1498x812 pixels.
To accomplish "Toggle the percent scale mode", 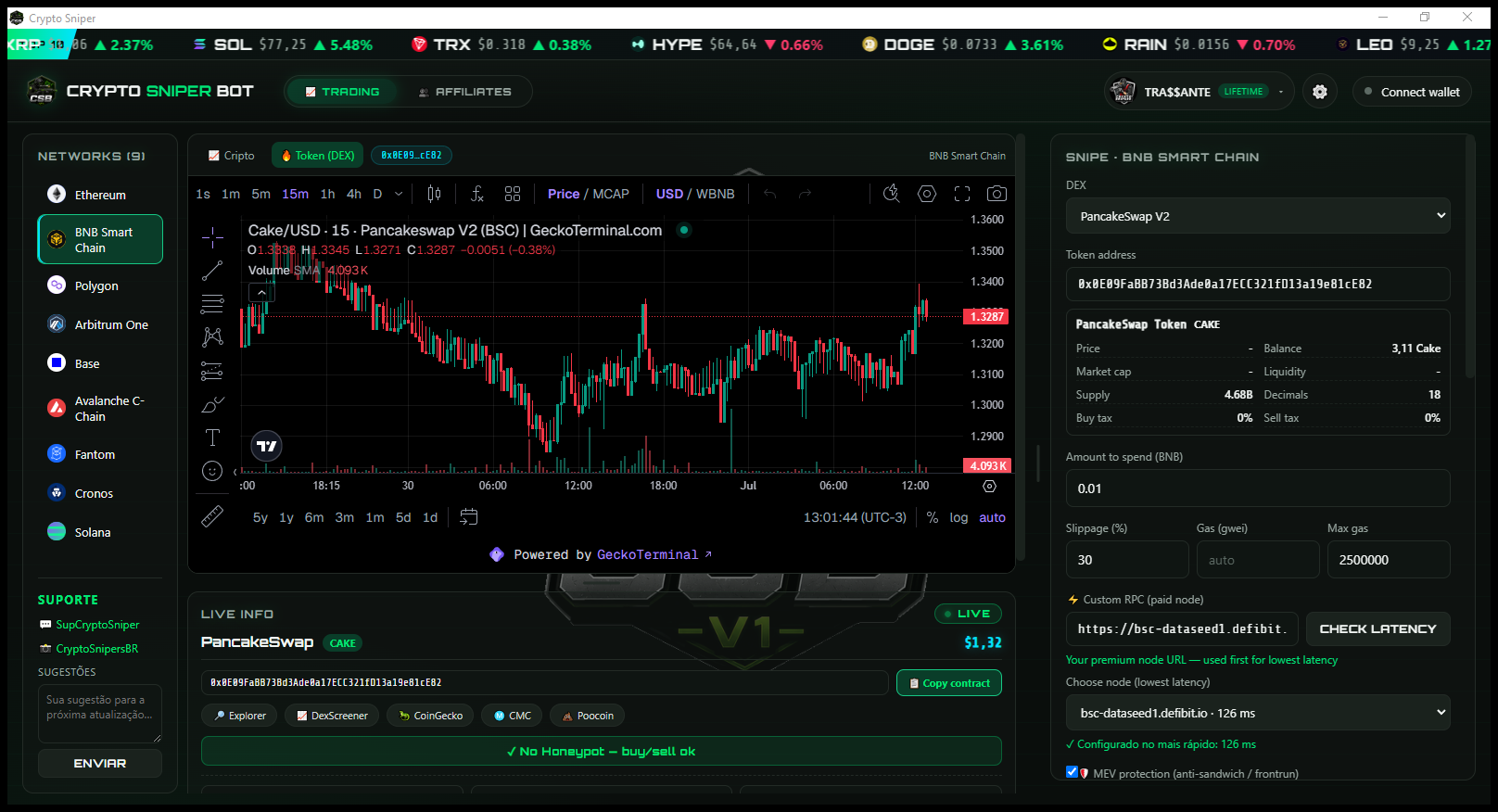I will [x=933, y=517].
